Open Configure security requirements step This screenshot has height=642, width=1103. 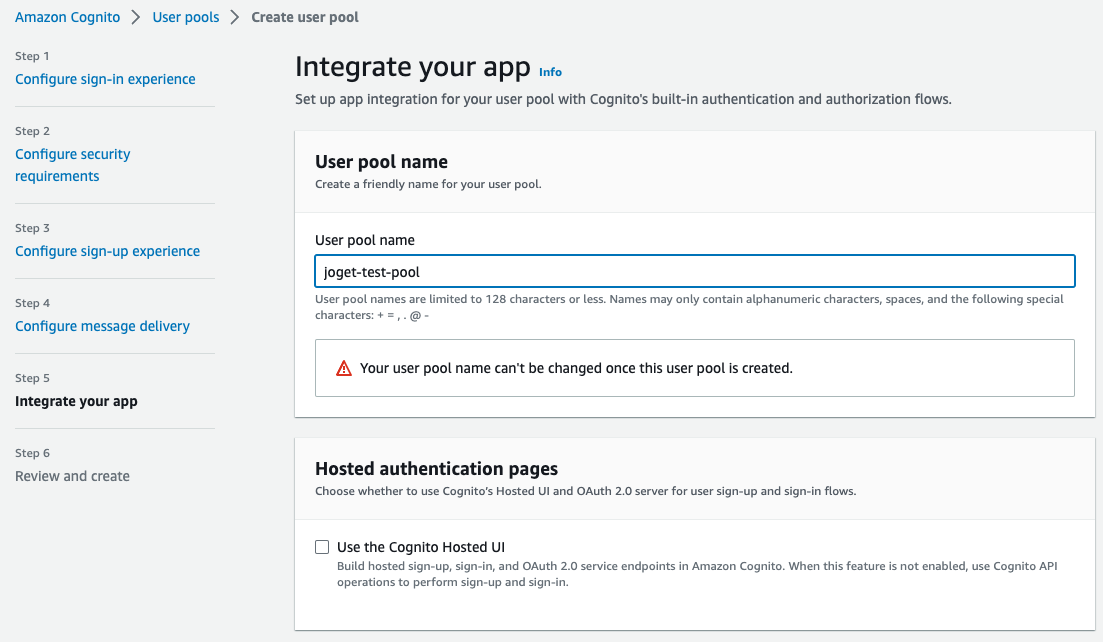coord(72,165)
